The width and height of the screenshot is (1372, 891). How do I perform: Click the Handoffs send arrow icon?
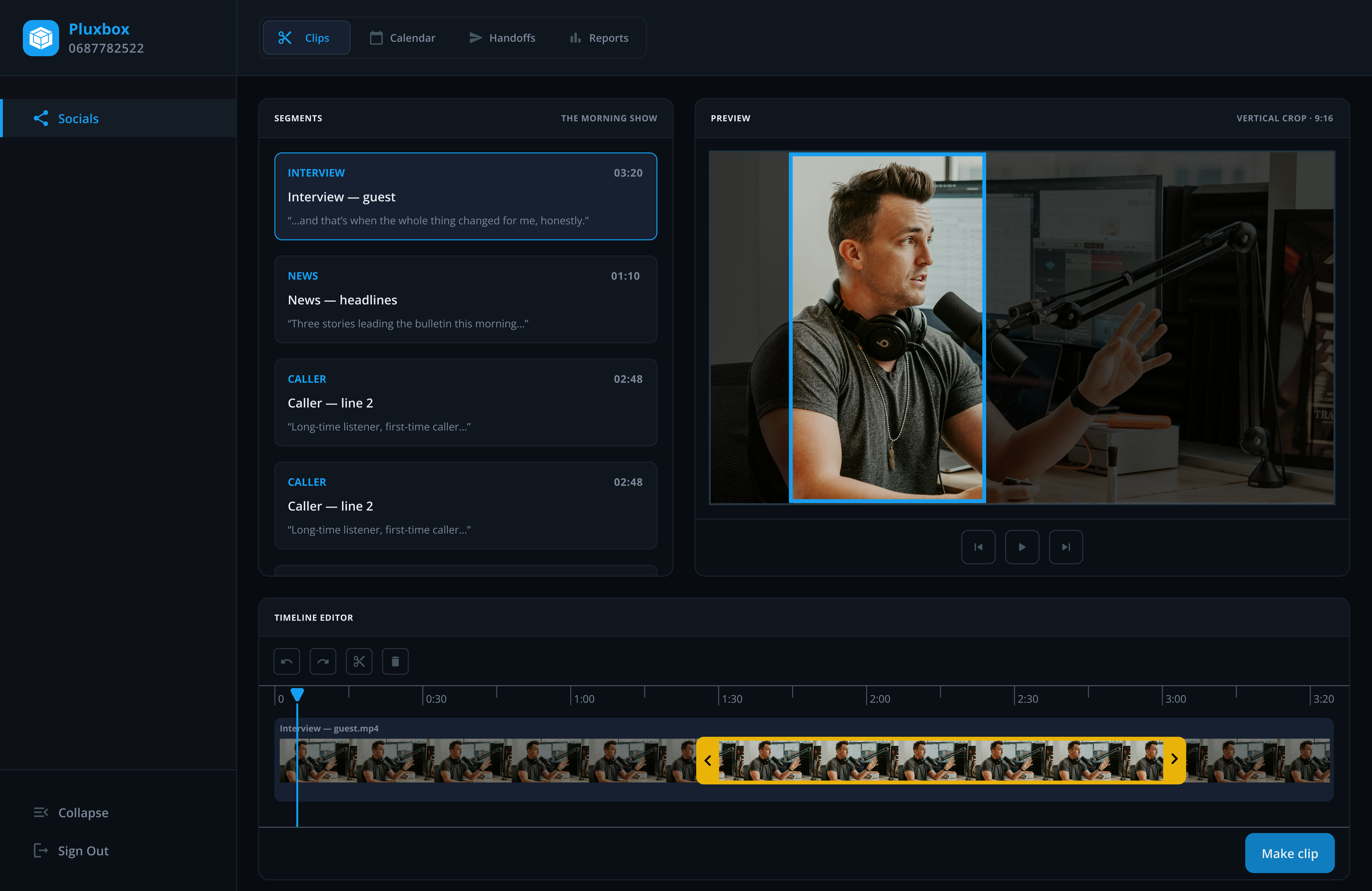click(x=475, y=38)
